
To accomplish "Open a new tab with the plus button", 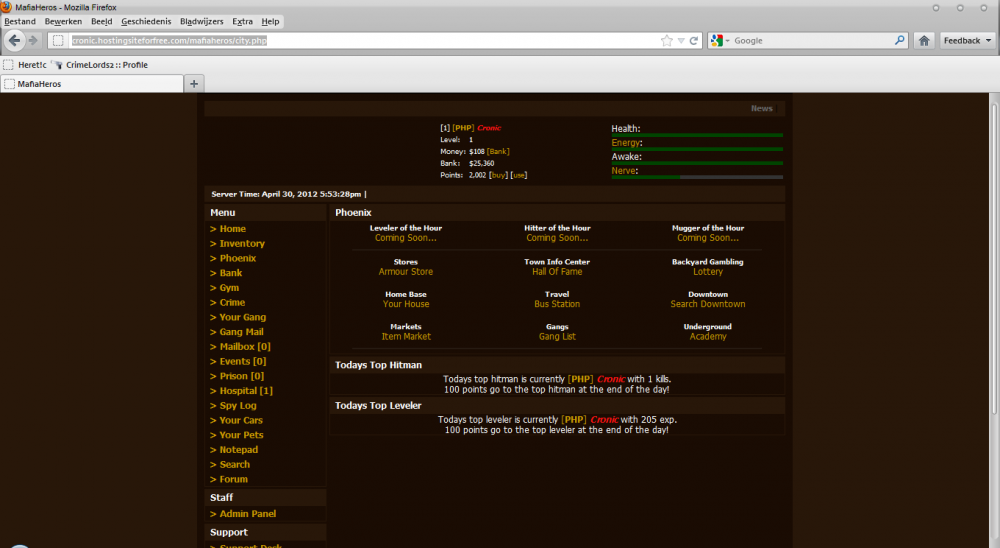I will [x=195, y=84].
